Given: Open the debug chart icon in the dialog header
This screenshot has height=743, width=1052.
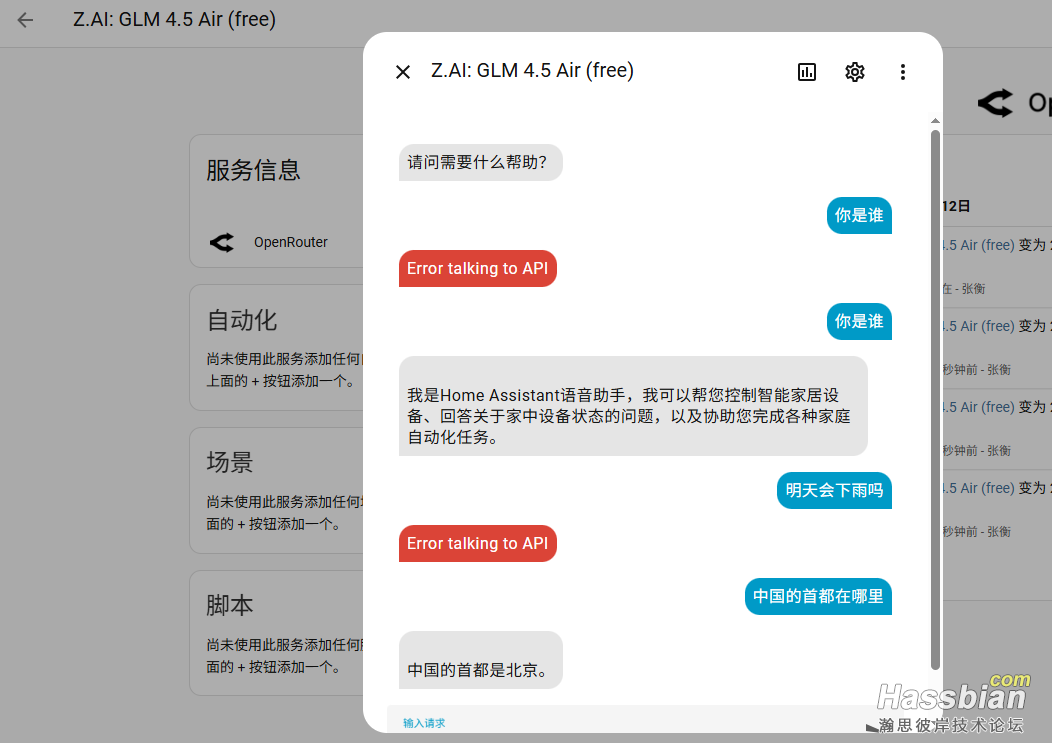Looking at the screenshot, I should coord(806,72).
